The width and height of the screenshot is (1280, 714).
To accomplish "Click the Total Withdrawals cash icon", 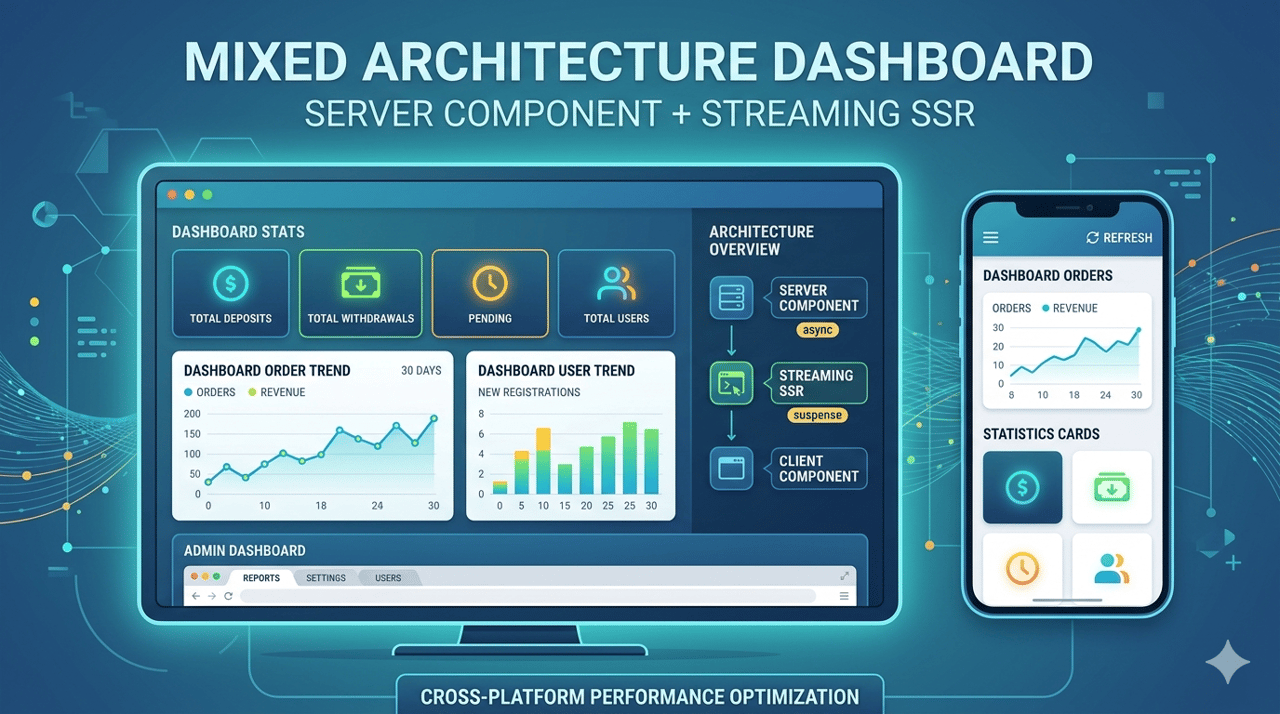I will tap(360, 284).
